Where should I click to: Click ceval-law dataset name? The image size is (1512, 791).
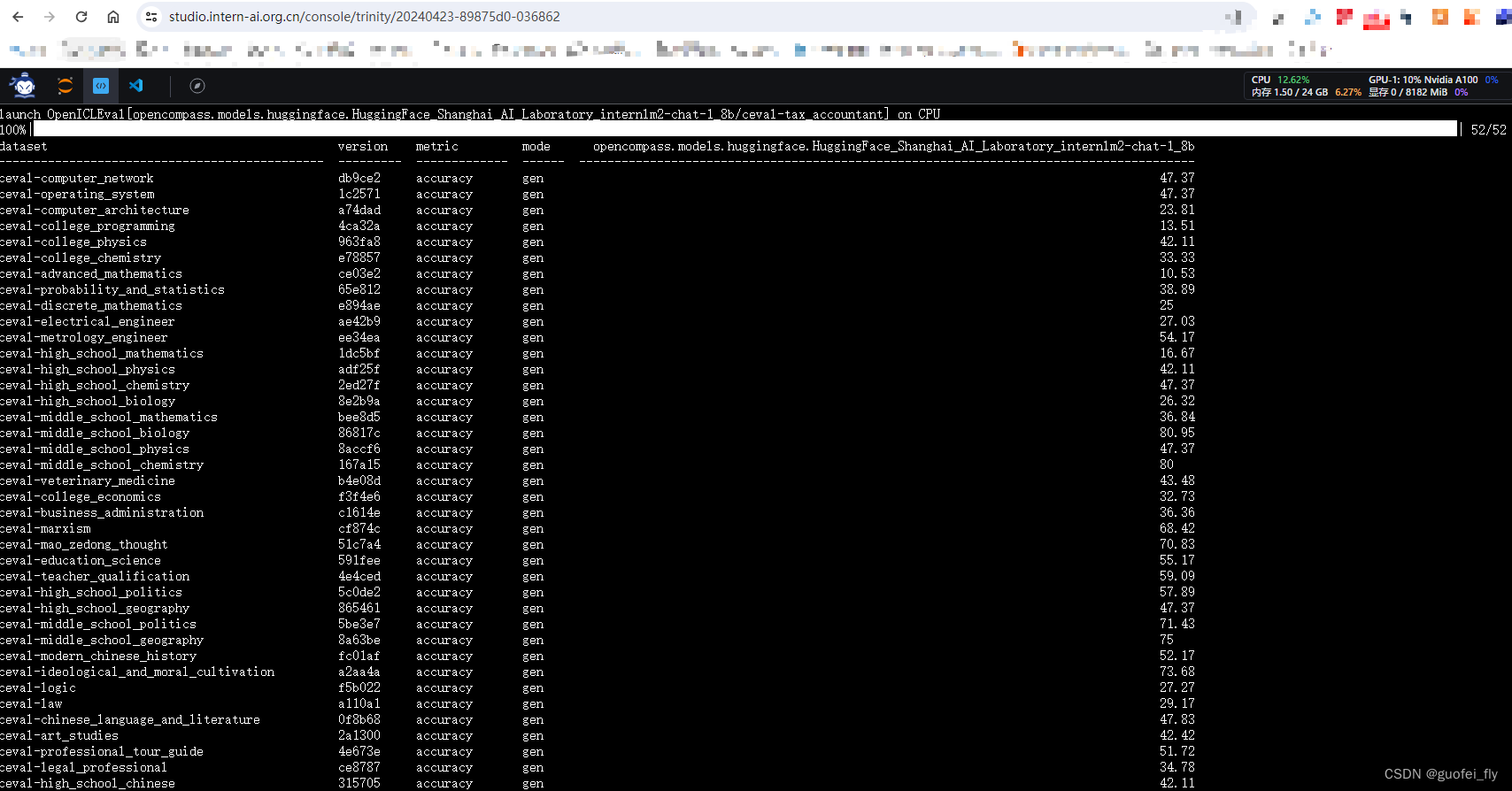(x=31, y=703)
